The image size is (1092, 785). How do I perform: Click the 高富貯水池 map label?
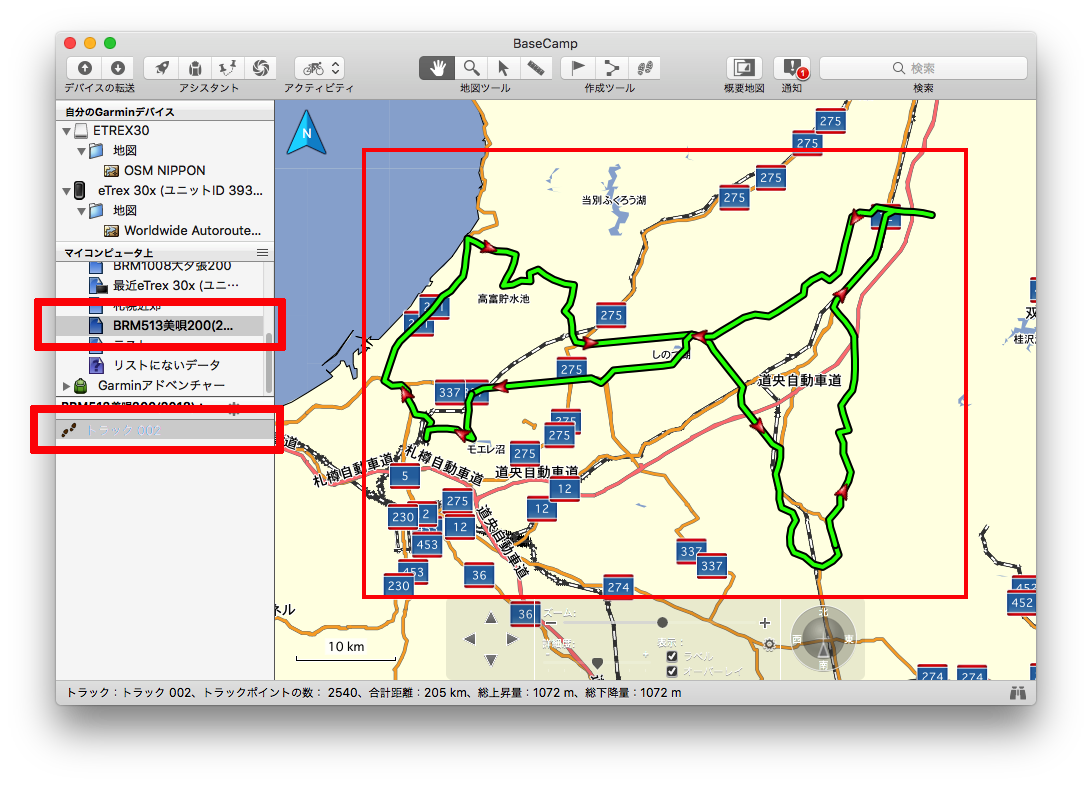coord(504,298)
